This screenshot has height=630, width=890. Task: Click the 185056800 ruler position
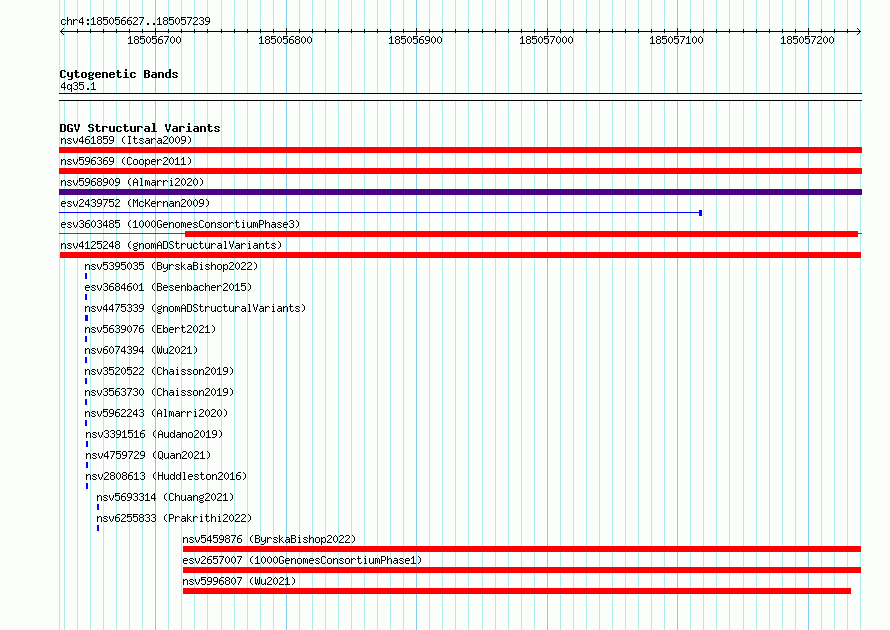(x=285, y=40)
